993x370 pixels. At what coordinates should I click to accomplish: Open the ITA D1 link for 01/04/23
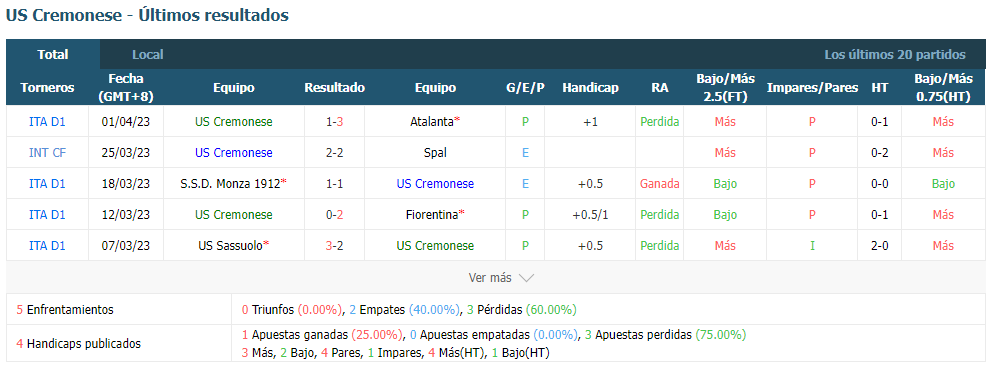tap(47, 122)
